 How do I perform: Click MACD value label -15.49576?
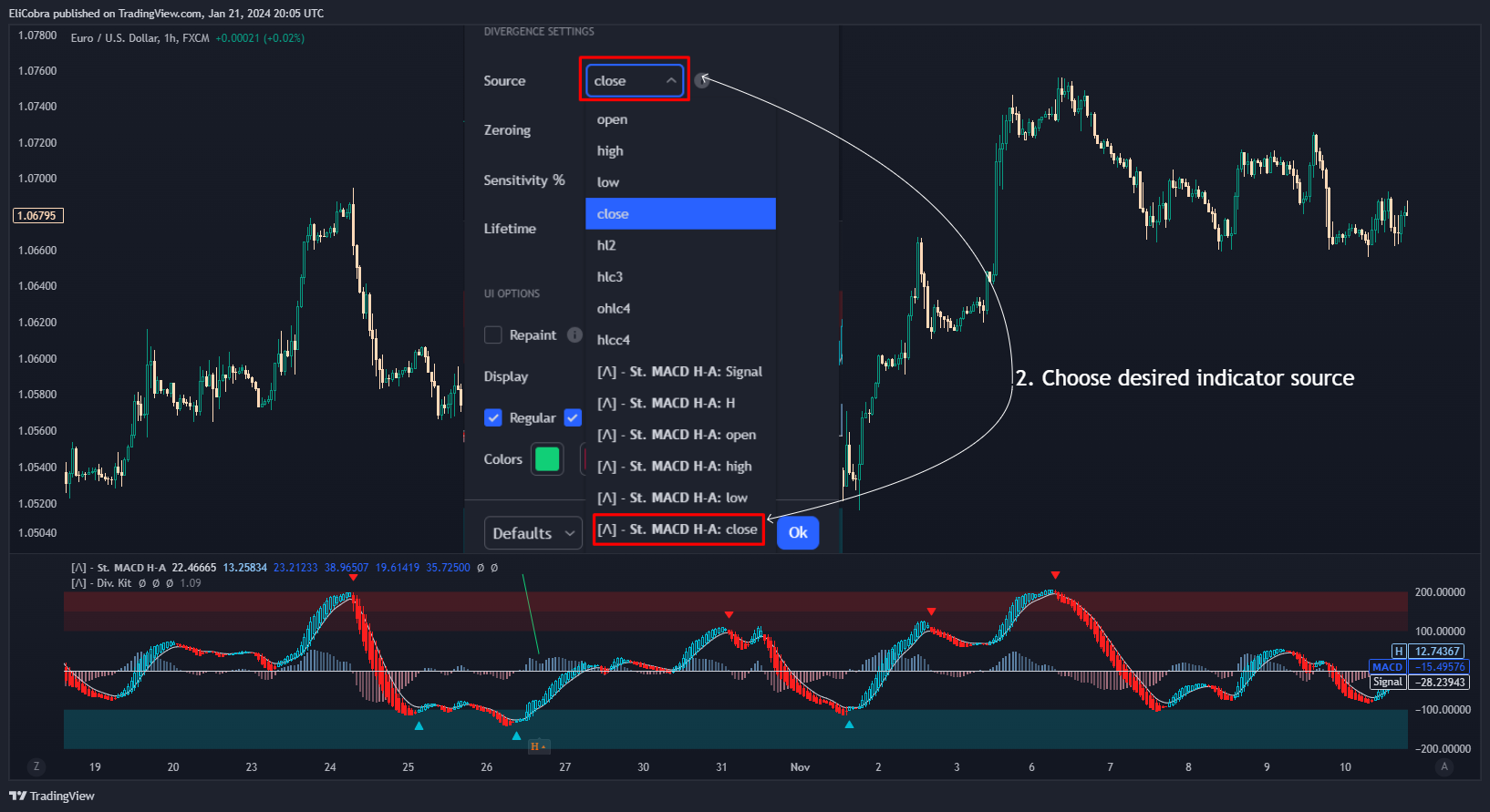[x=1437, y=667]
